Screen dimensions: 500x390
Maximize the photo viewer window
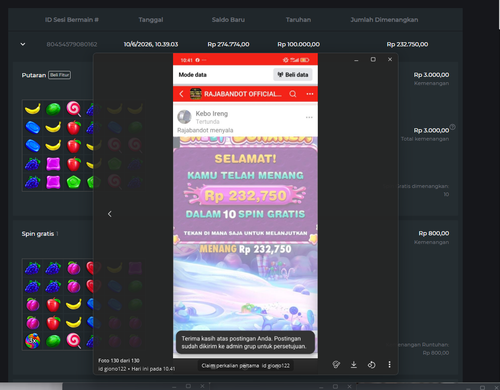(x=373, y=59)
